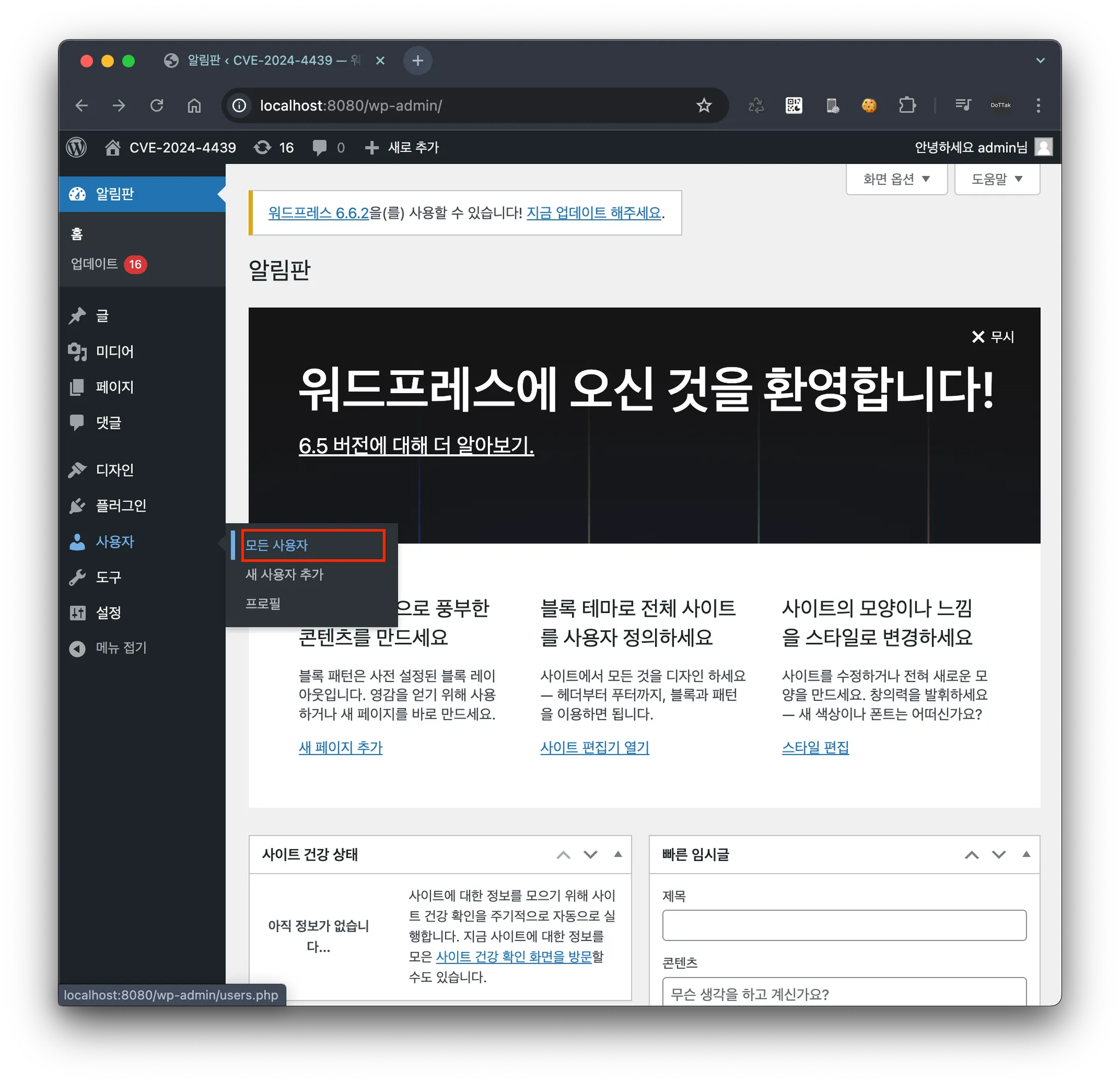Image resolution: width=1120 pixels, height=1083 pixels.
Task: Open the 플러그인 sidebar menu
Action: click(120, 506)
